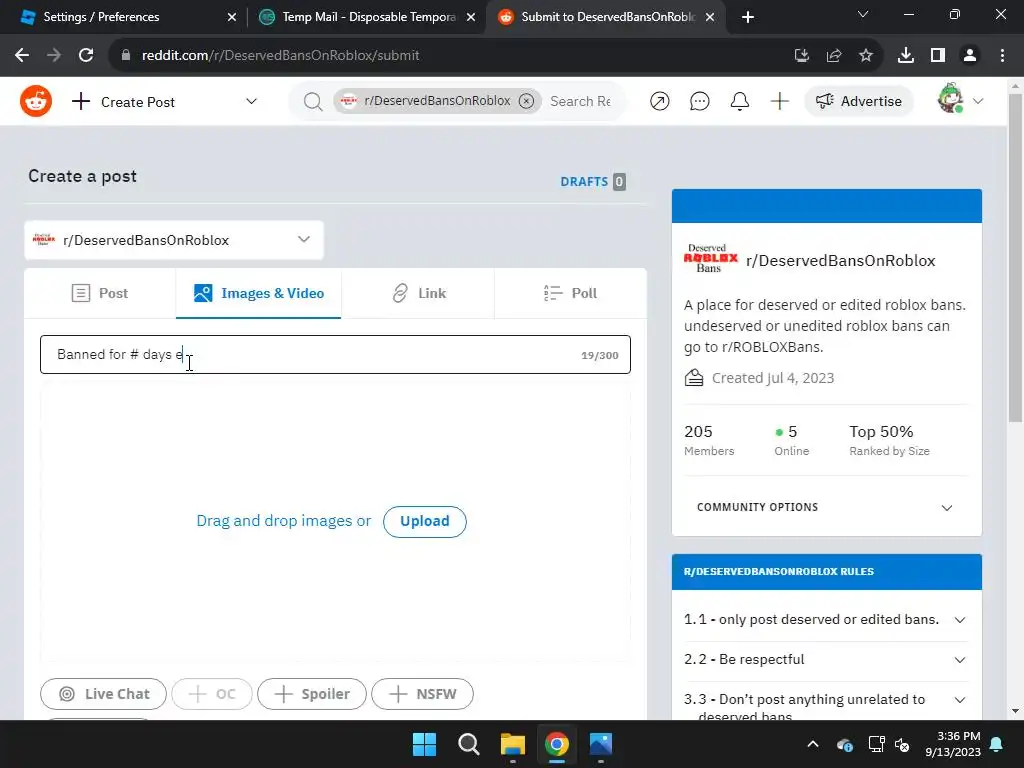Remove r/DeservedBansOnRoblox filter from search bar
The width and height of the screenshot is (1024, 768).
point(526,101)
